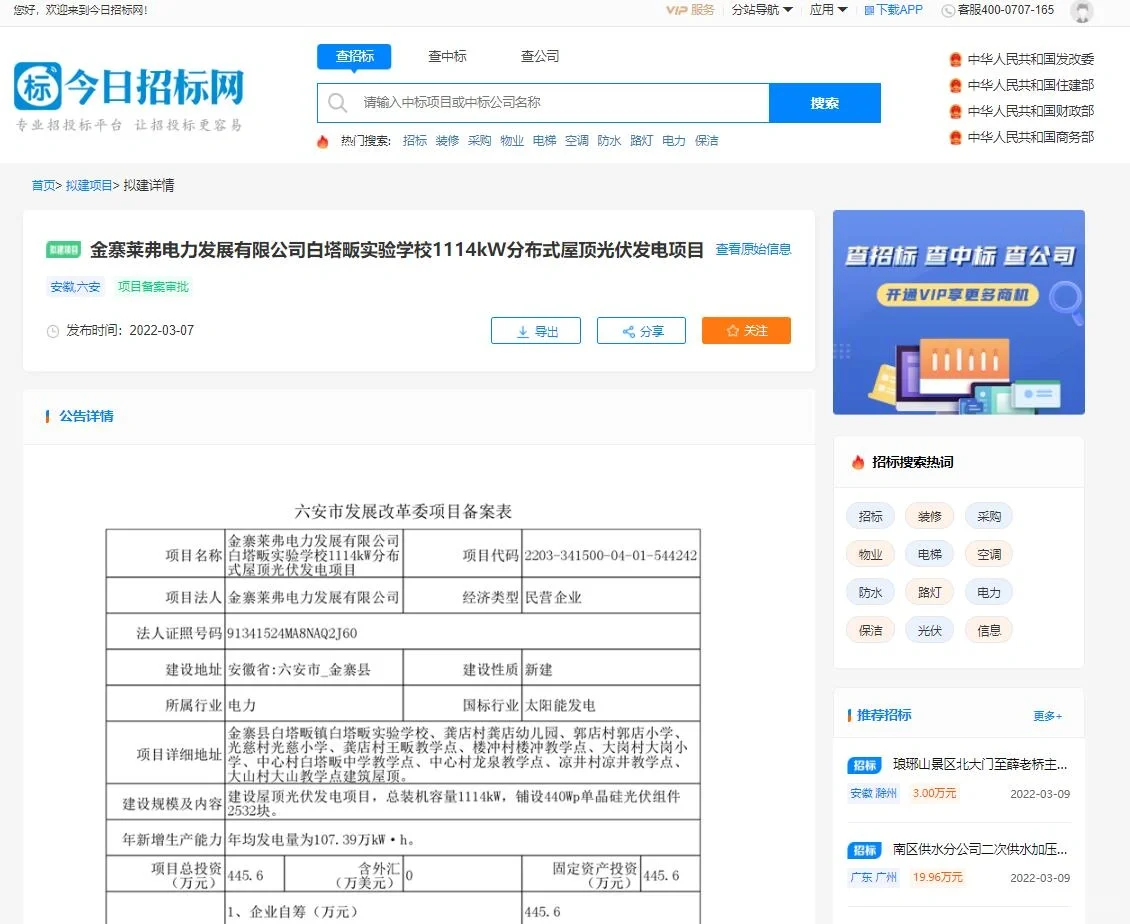Click the emblem icon beside 中华人民共和国发改委
This screenshot has width=1130, height=924.
point(954,59)
